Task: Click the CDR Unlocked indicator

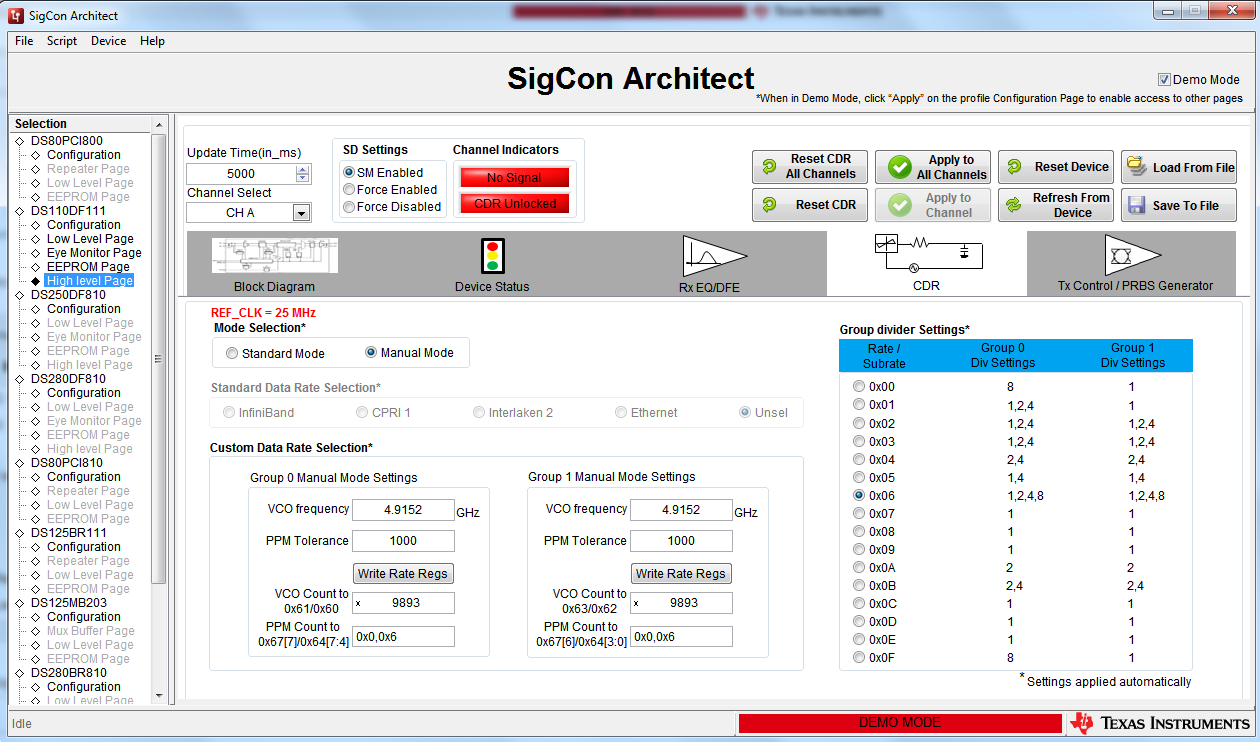Action: coord(514,204)
